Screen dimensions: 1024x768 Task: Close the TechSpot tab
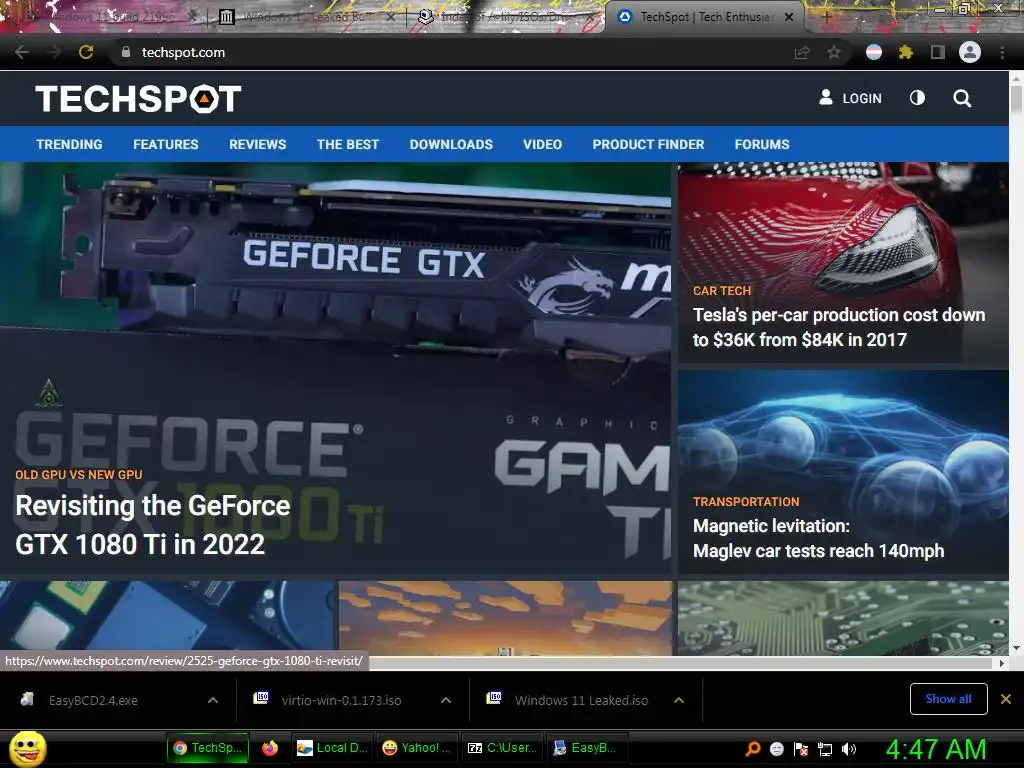coord(789,17)
